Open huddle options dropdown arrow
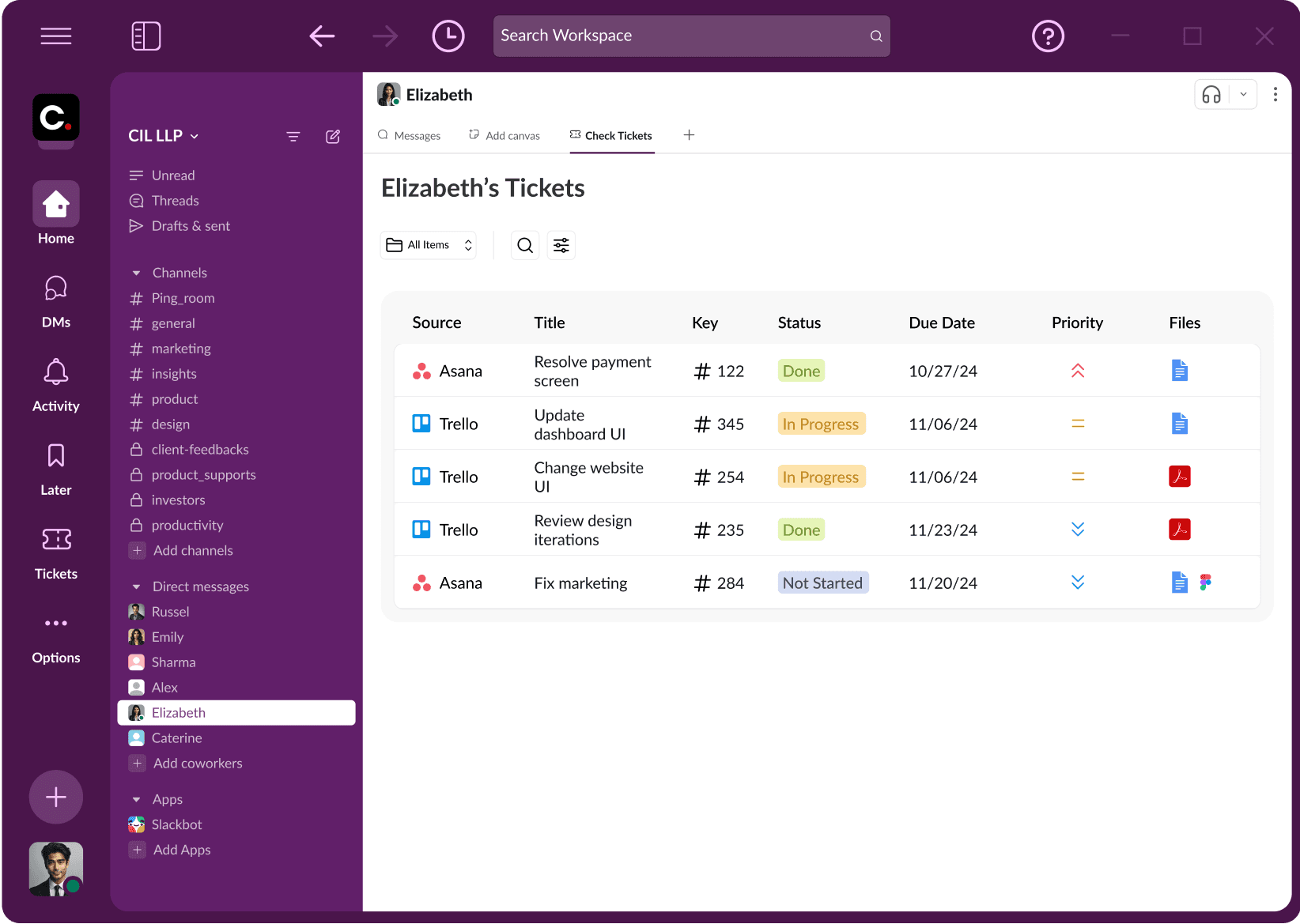 click(1243, 95)
